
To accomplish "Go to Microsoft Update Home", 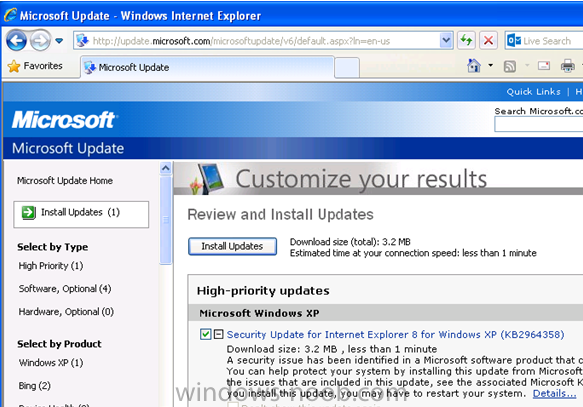I will 65,181.
